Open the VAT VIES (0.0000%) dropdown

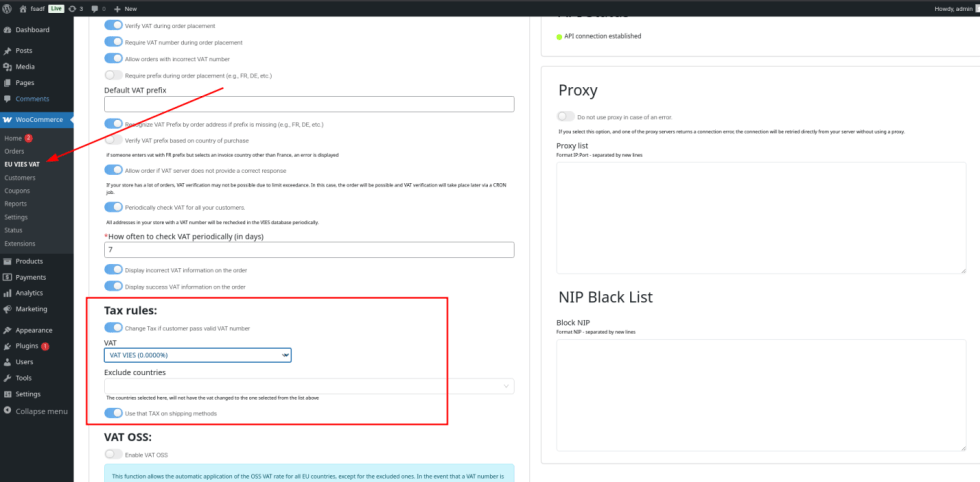click(198, 355)
